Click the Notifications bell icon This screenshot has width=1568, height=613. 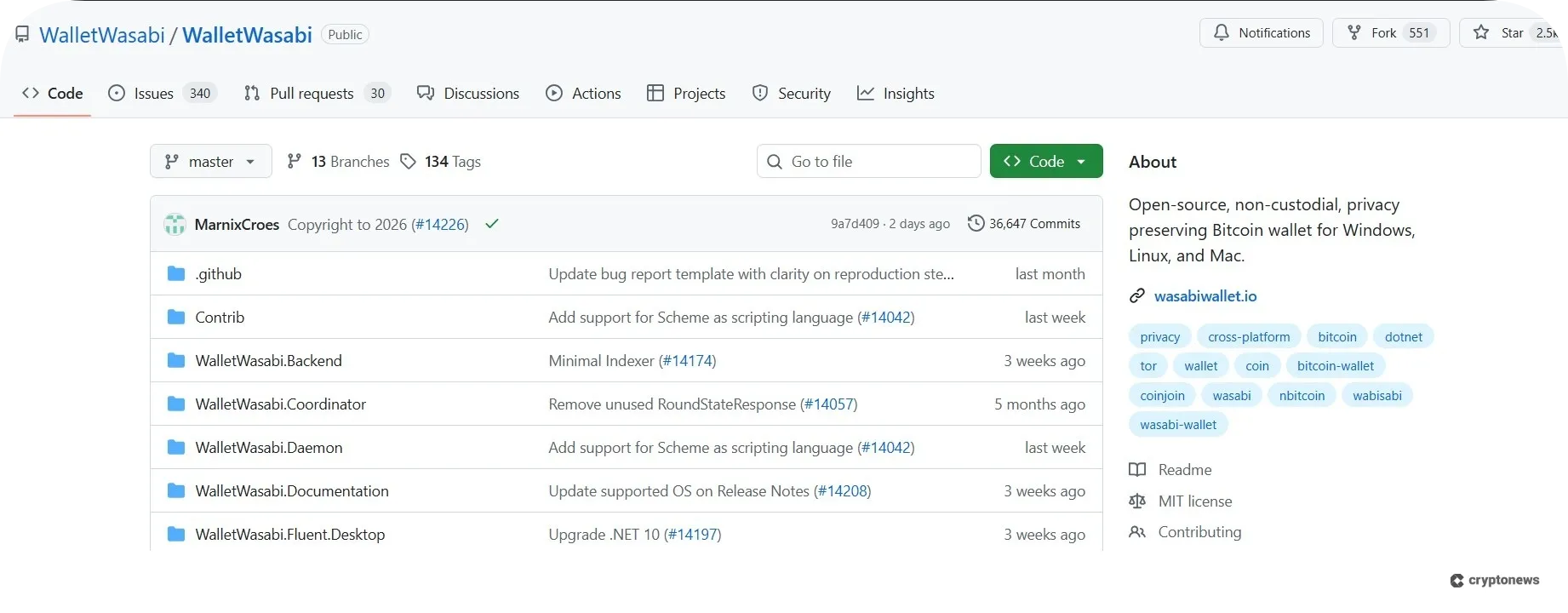(1222, 32)
